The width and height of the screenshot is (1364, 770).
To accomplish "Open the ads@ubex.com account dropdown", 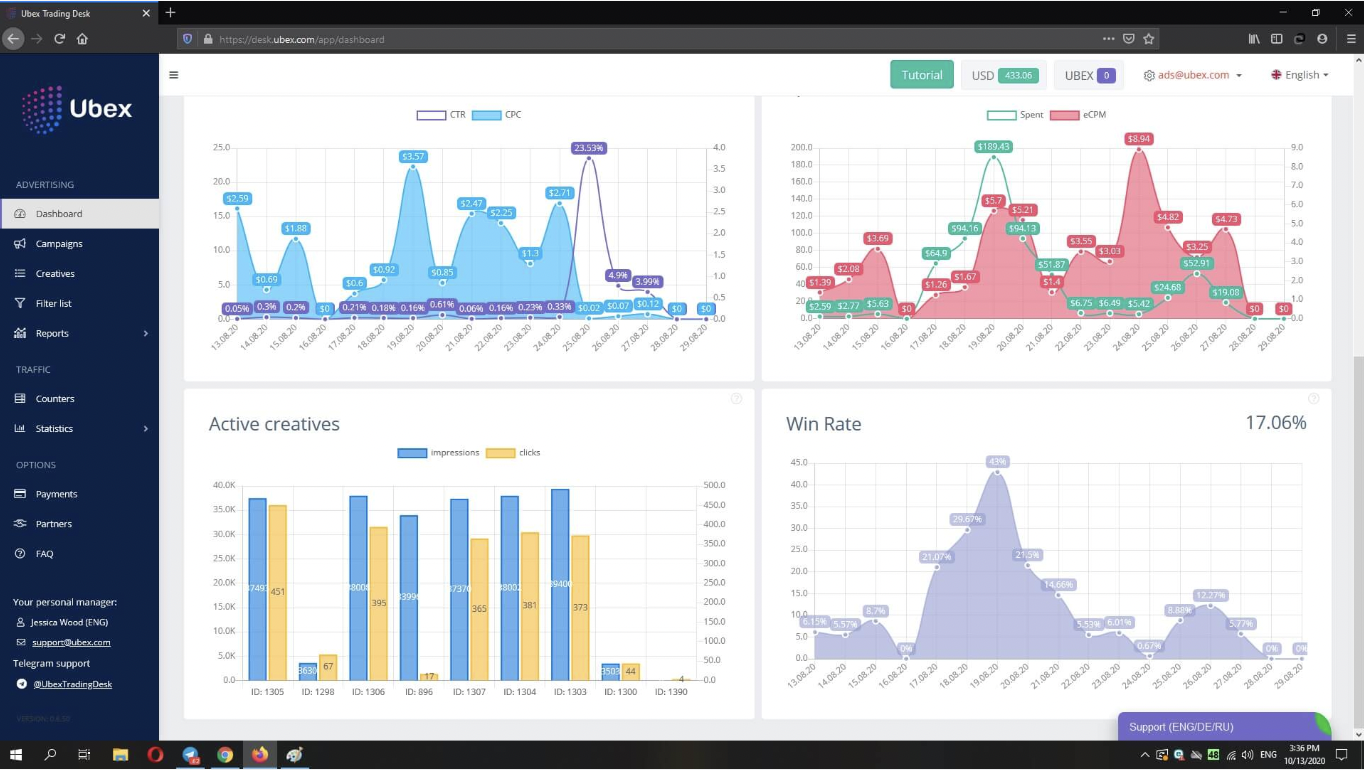I will click(1193, 75).
